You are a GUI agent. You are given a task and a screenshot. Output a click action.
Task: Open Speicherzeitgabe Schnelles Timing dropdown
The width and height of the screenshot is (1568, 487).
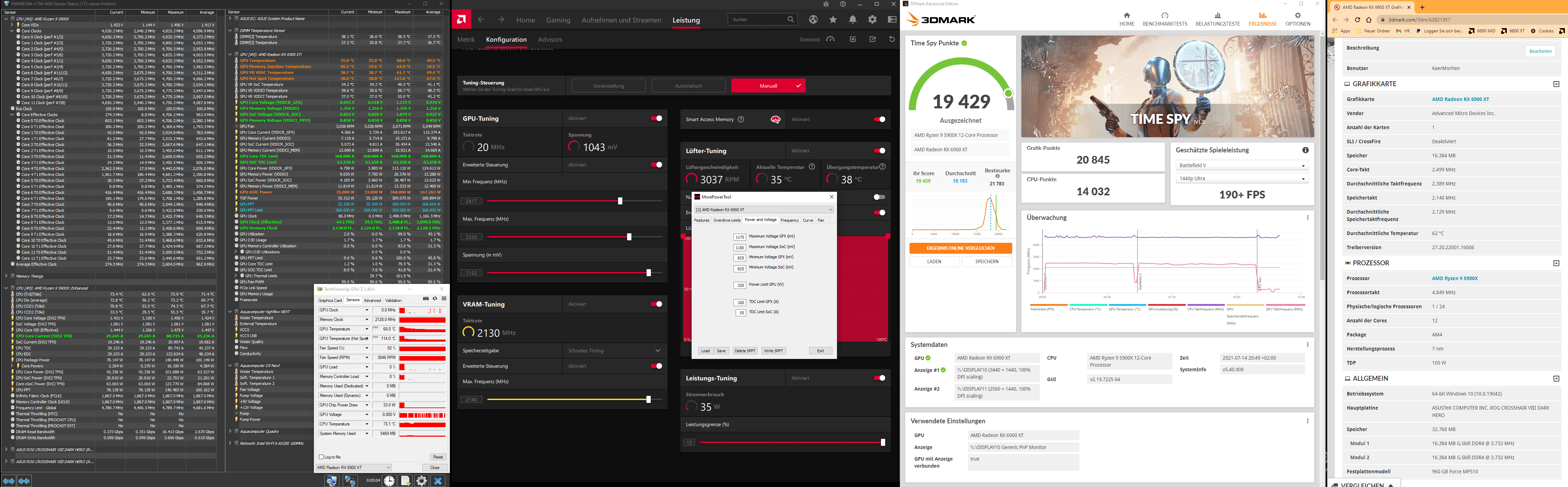click(614, 350)
